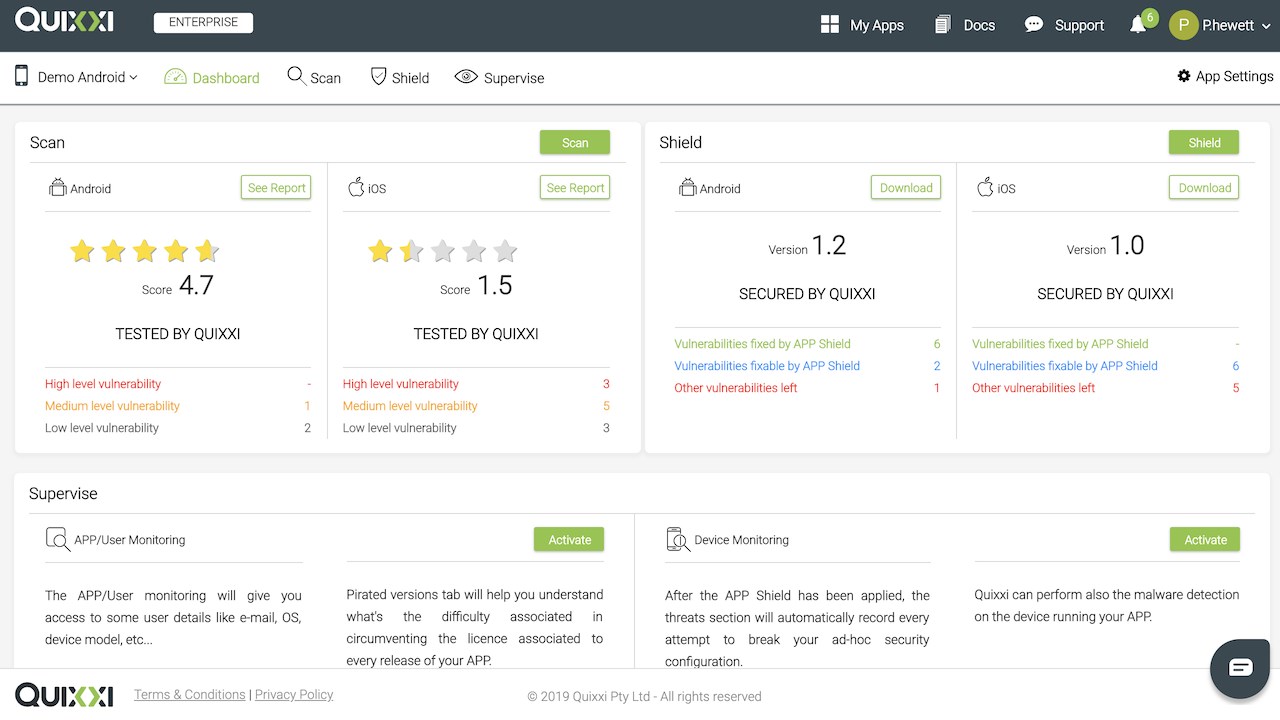
Task: Click the Support chat bubble icon
Action: [x=1034, y=24]
